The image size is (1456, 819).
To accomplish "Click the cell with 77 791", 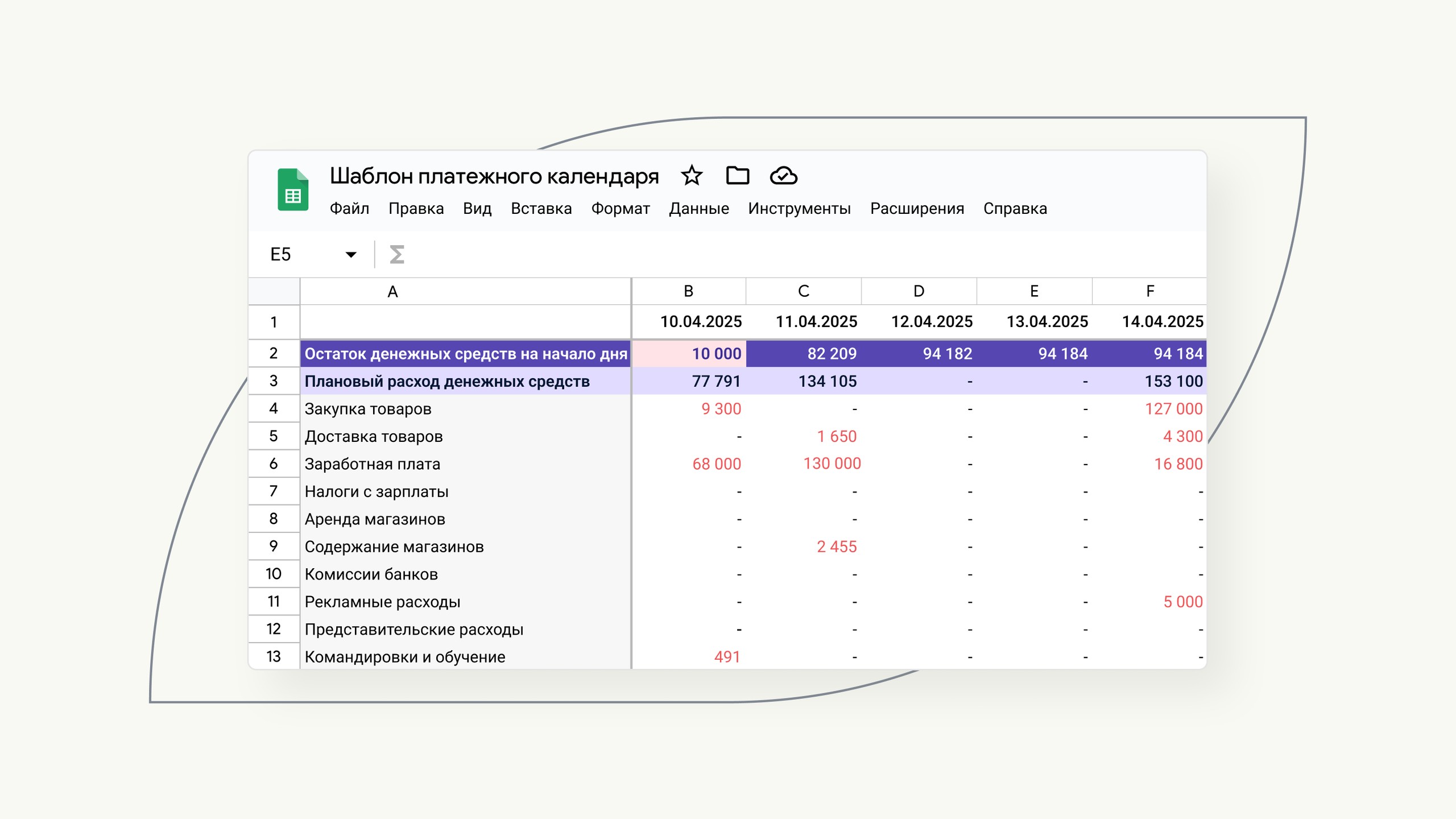I will coord(689,381).
